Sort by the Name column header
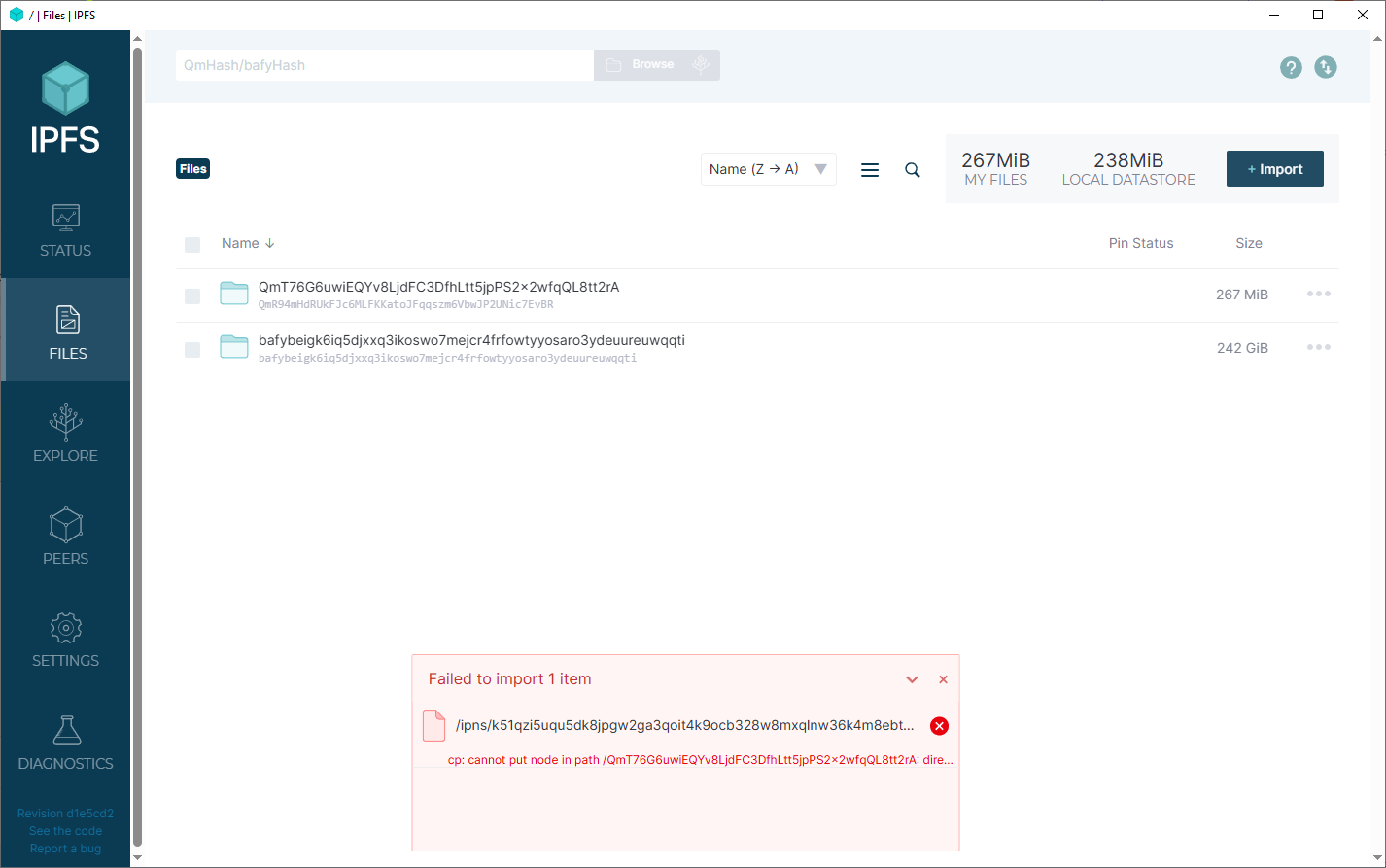The width and height of the screenshot is (1386, 868). [x=248, y=243]
